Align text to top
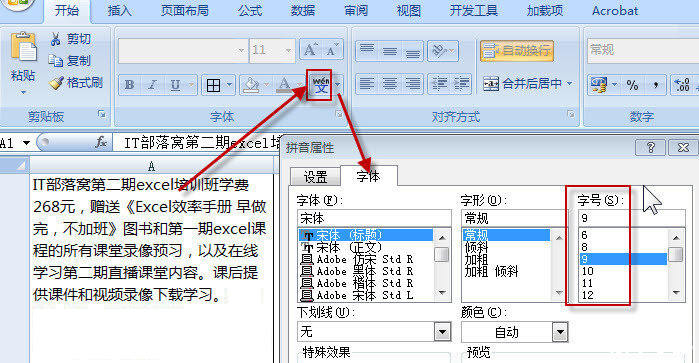This screenshot has width=699, height=363. (367, 50)
